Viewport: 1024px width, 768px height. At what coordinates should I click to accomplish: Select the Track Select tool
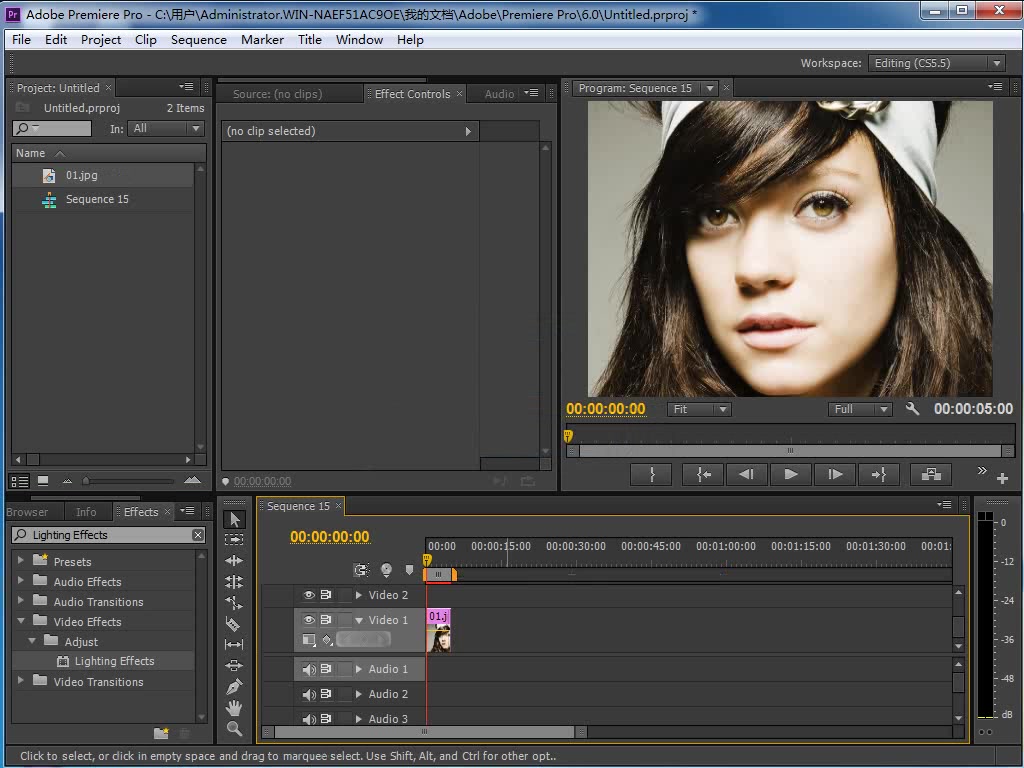point(233,538)
